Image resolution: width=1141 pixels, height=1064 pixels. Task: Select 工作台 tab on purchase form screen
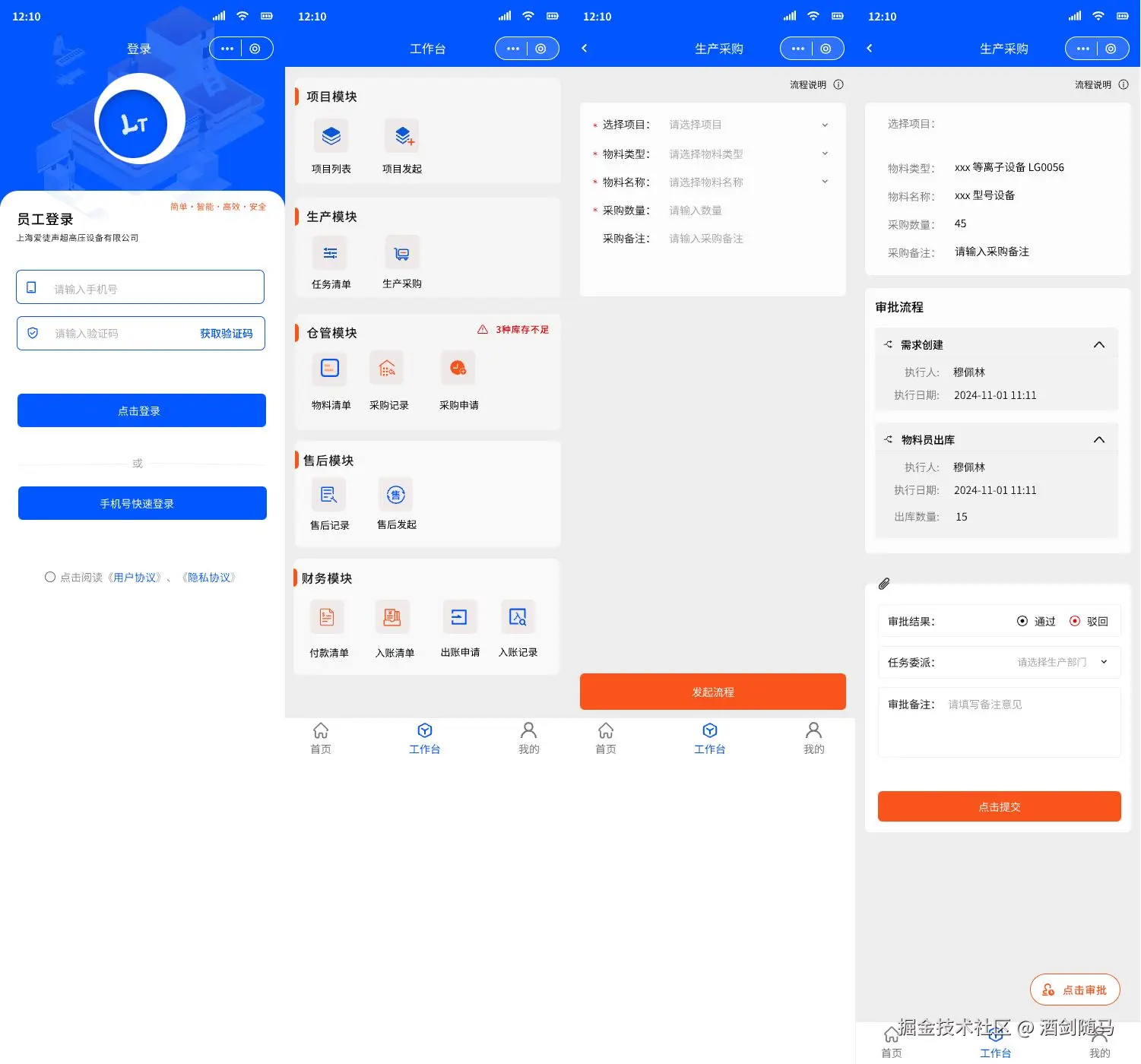pyautogui.click(x=710, y=739)
